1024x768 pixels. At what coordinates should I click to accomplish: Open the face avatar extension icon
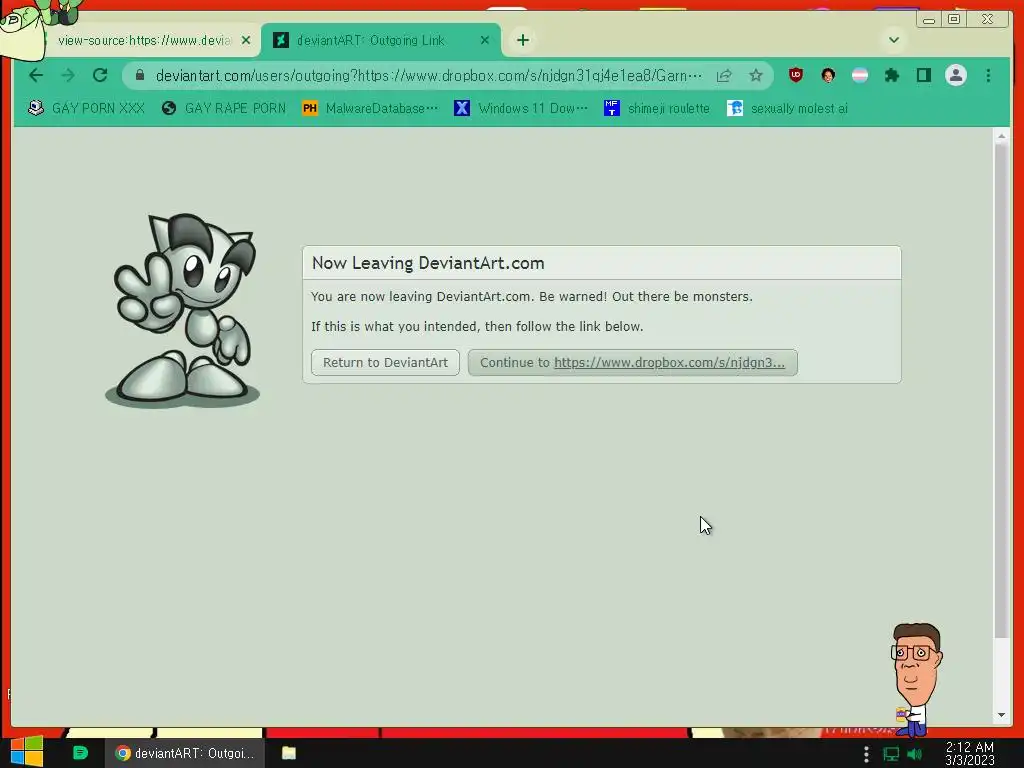click(828, 75)
